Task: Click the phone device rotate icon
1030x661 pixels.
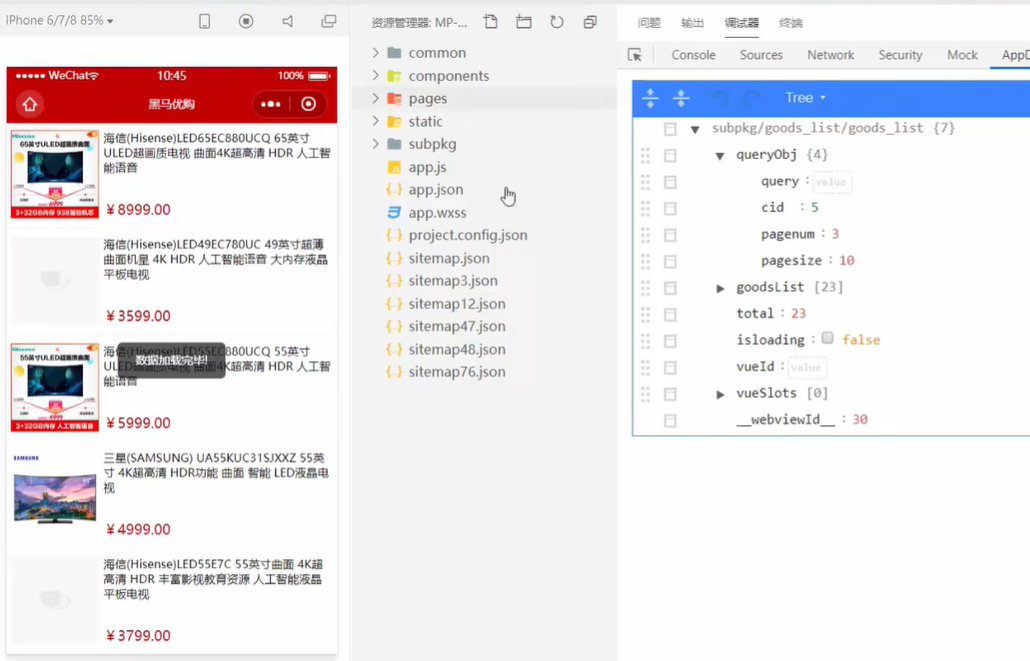Action: click(x=204, y=21)
